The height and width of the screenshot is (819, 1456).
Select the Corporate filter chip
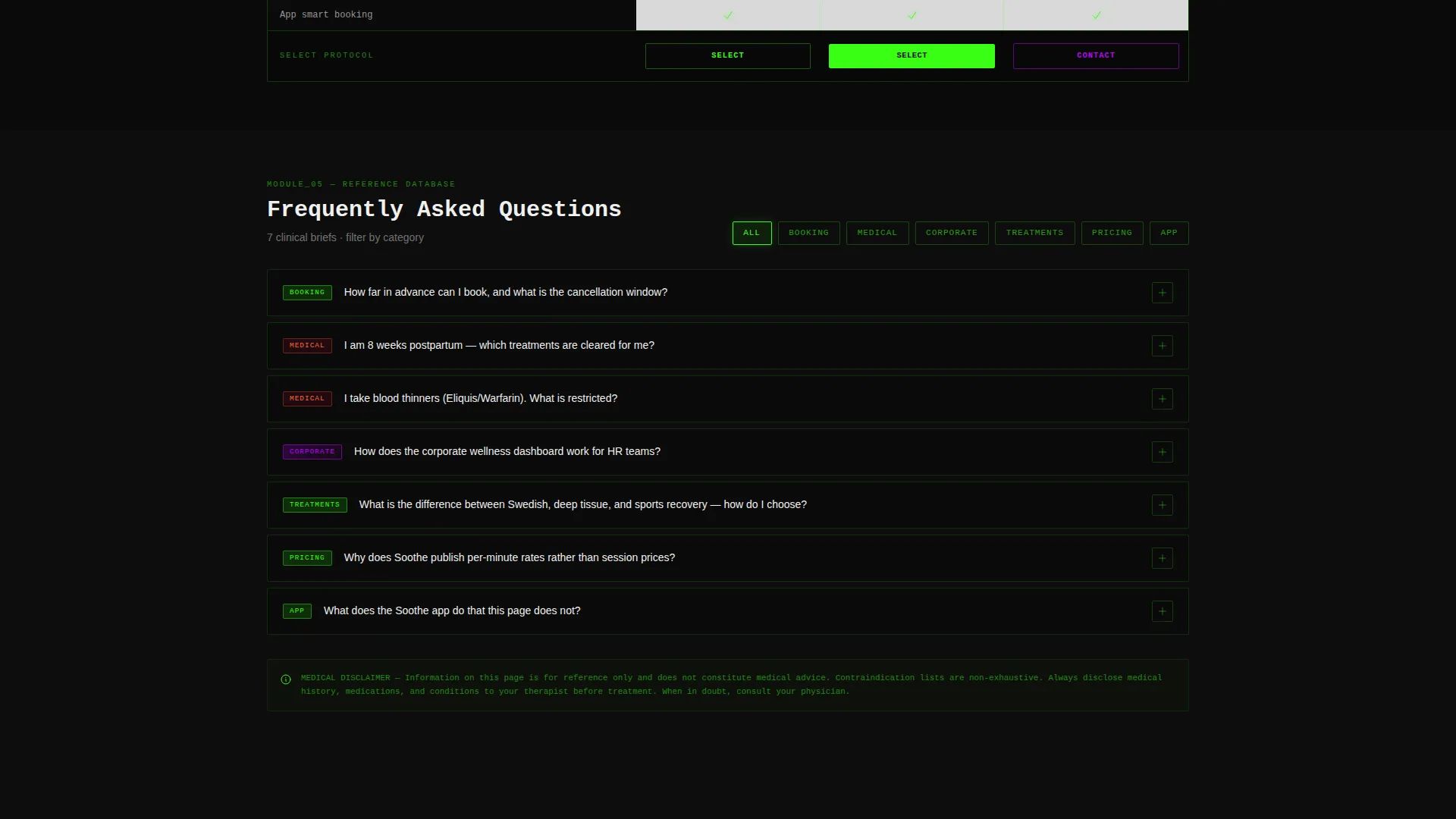(x=951, y=233)
